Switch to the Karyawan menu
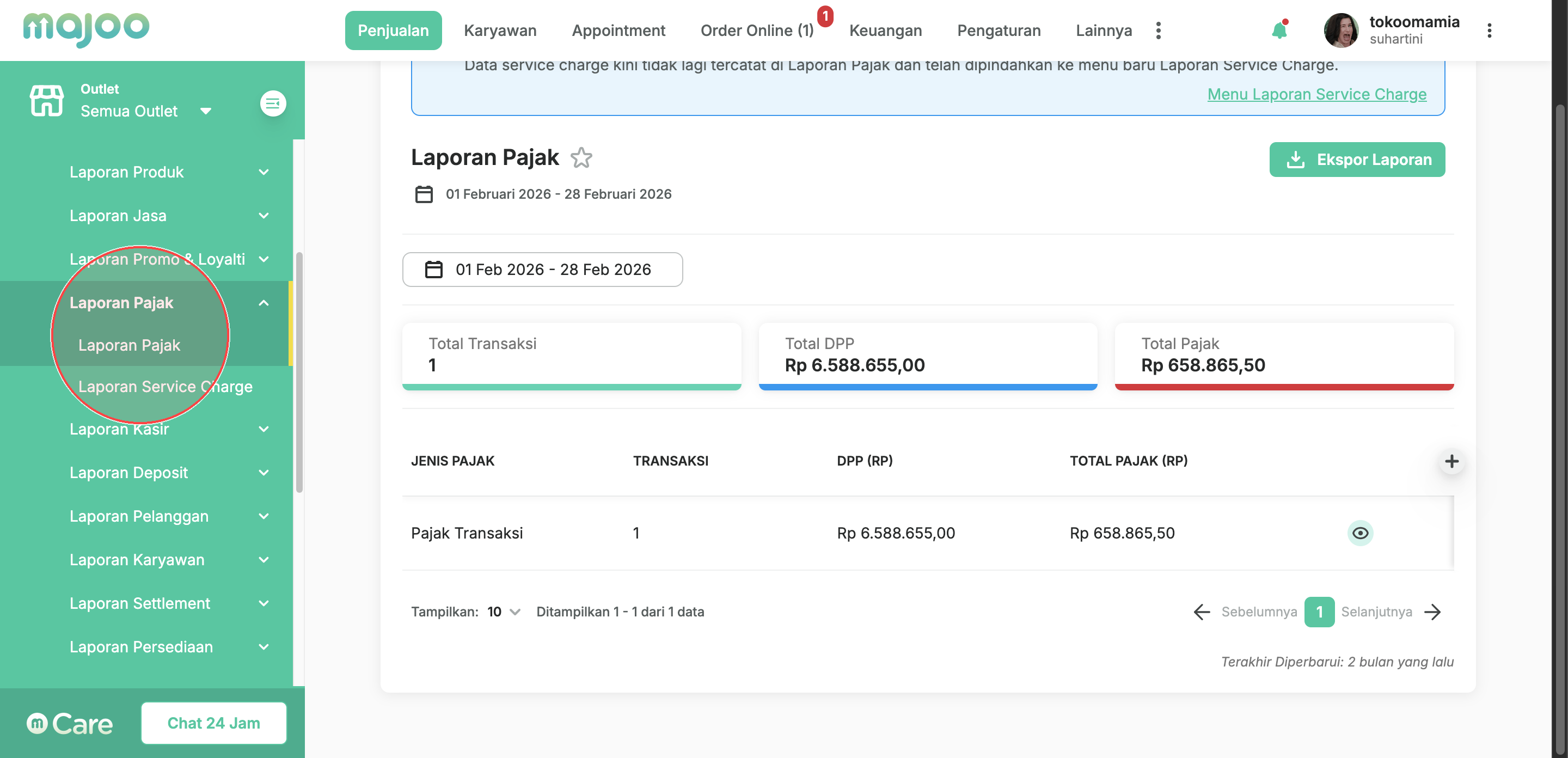The width and height of the screenshot is (1568, 758). [x=500, y=30]
